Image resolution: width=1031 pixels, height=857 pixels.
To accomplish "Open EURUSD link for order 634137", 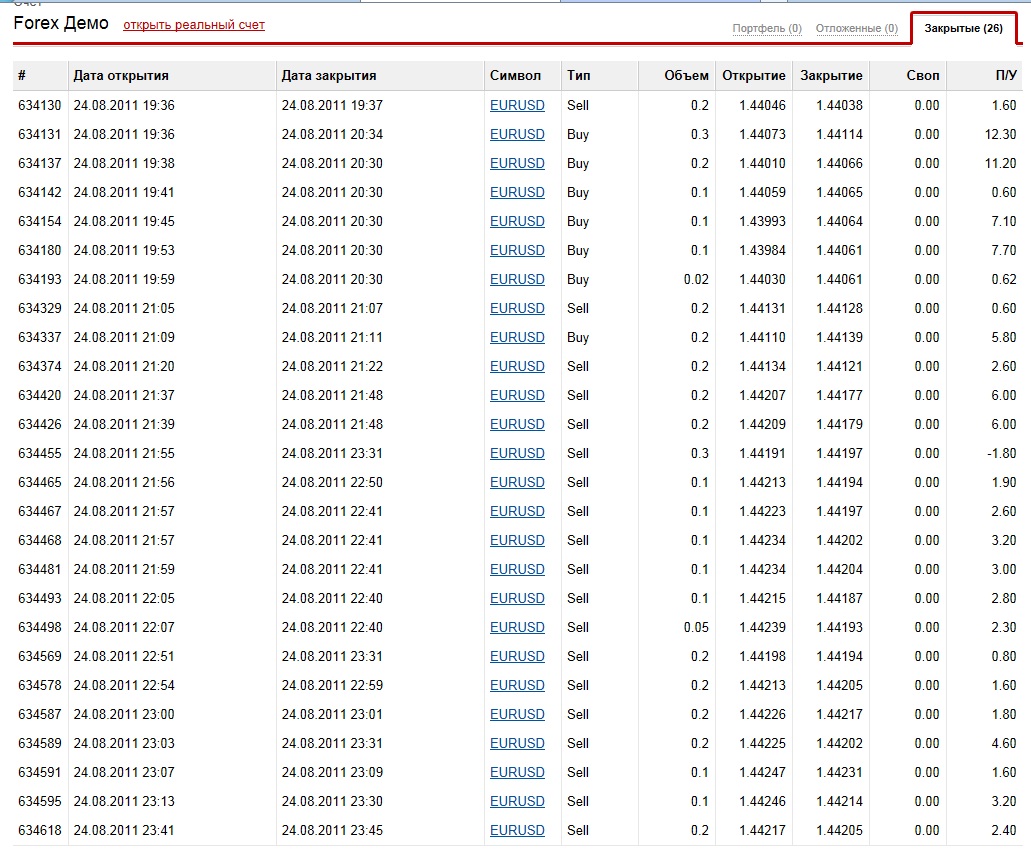I will (517, 163).
